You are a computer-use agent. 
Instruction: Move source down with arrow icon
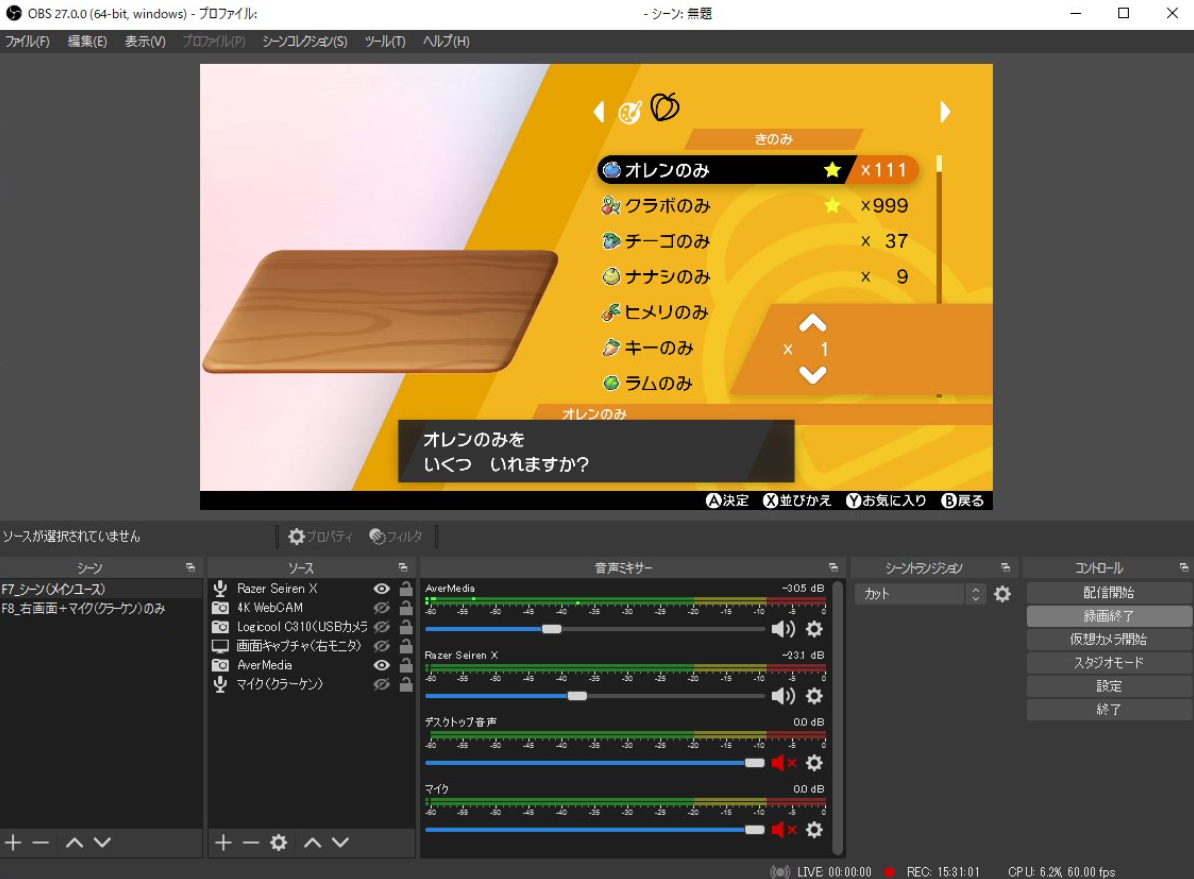[x=340, y=842]
